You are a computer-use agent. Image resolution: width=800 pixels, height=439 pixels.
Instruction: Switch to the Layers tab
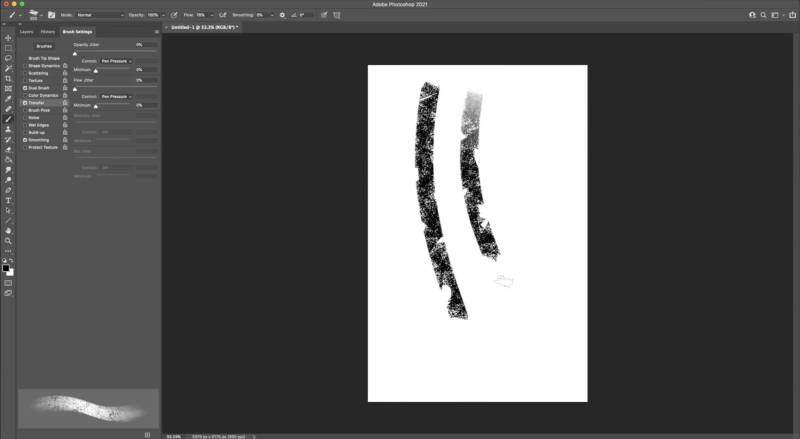click(x=27, y=32)
